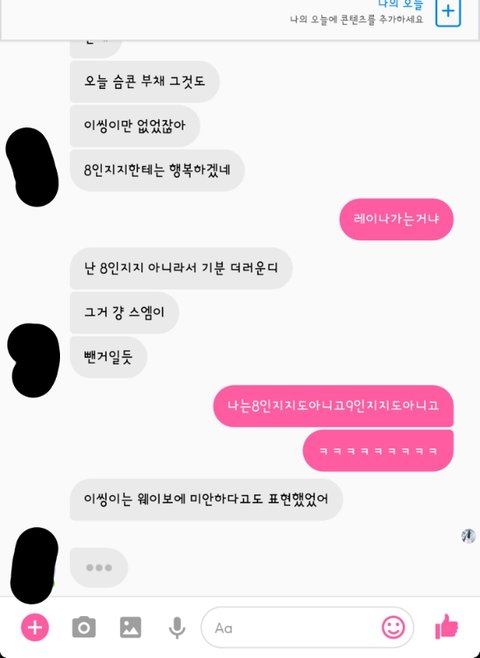Open the photo gallery picker icon
This screenshot has width=480, height=658.
point(130,627)
